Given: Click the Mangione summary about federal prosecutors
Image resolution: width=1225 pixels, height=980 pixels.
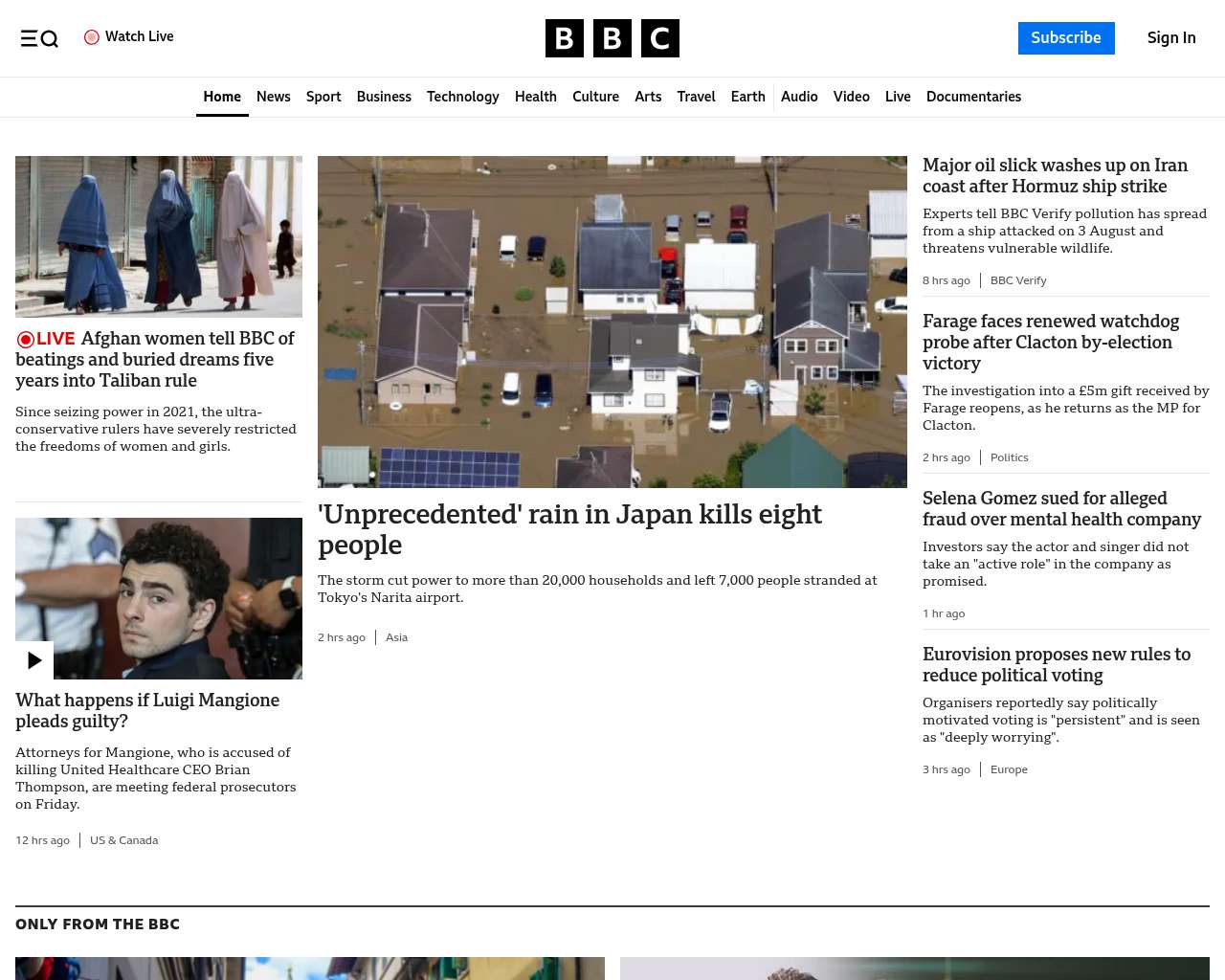Looking at the screenshot, I should click(156, 778).
